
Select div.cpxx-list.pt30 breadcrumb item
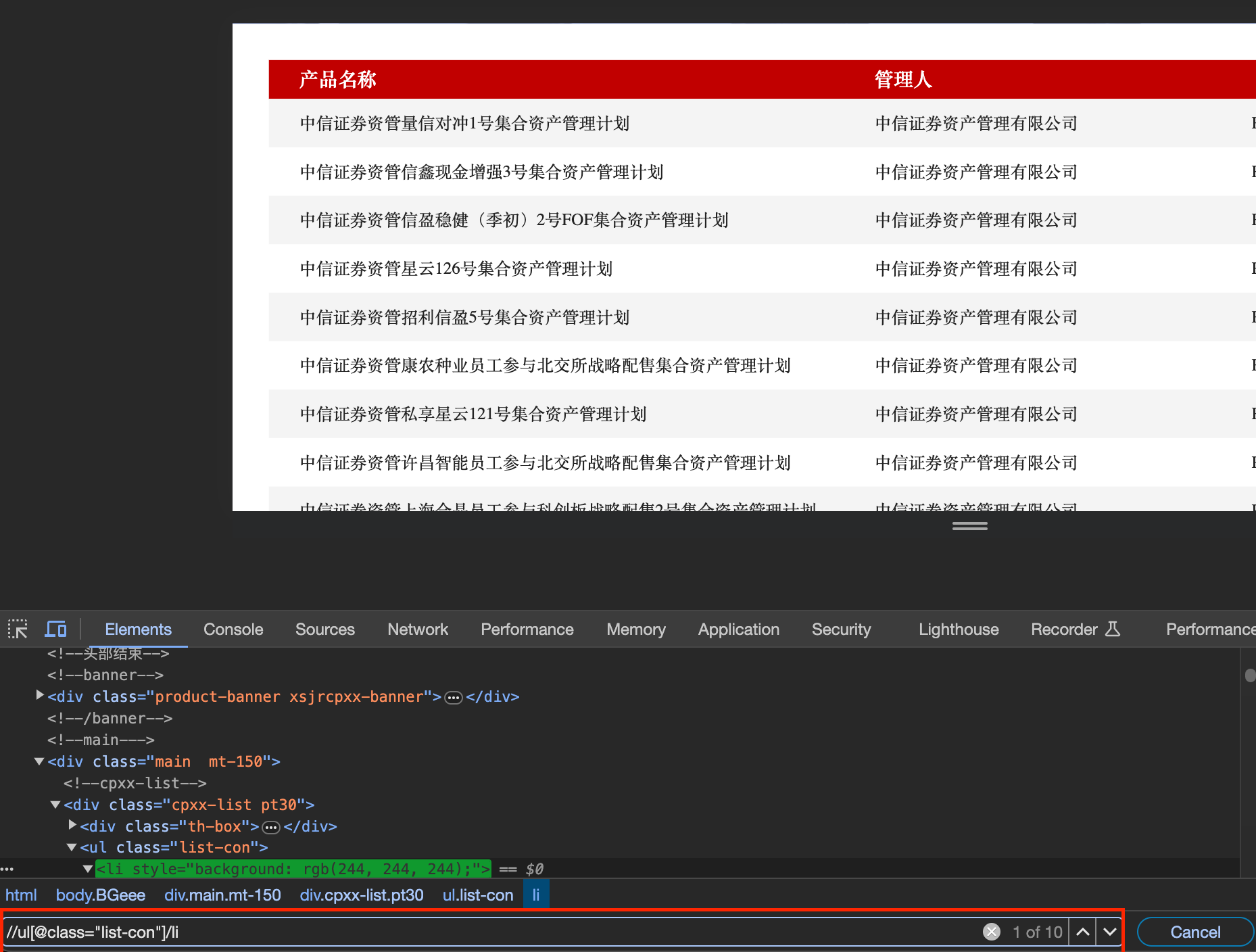click(362, 895)
